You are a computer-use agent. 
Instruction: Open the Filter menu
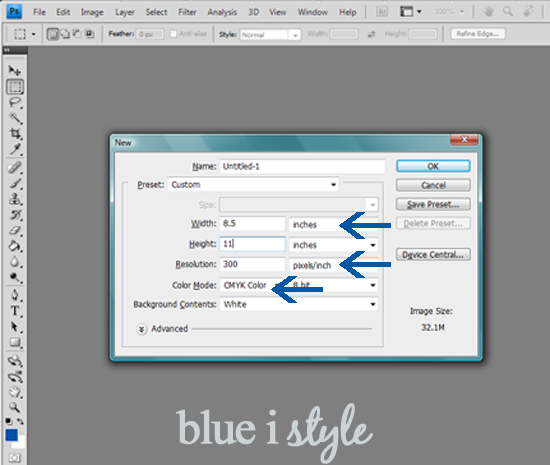pyautogui.click(x=187, y=12)
